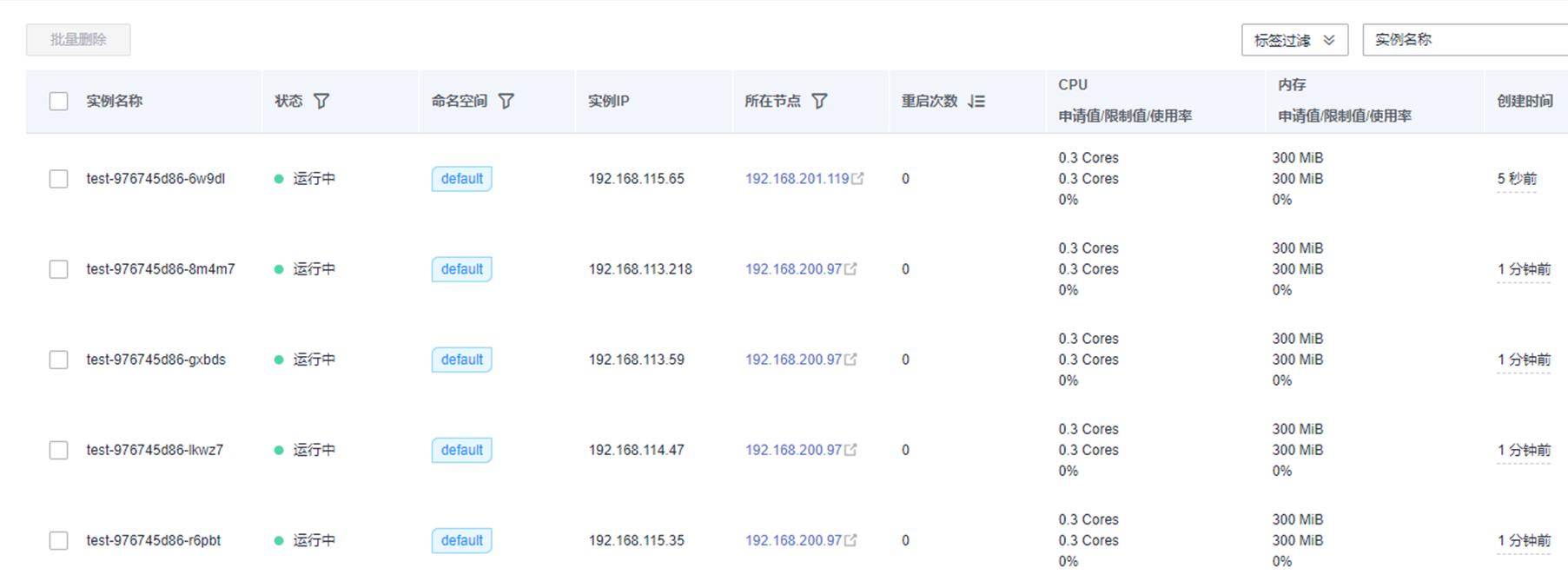The width and height of the screenshot is (1568, 581).
Task: Click external link icon beside 192.168.201.119
Action: 857,179
